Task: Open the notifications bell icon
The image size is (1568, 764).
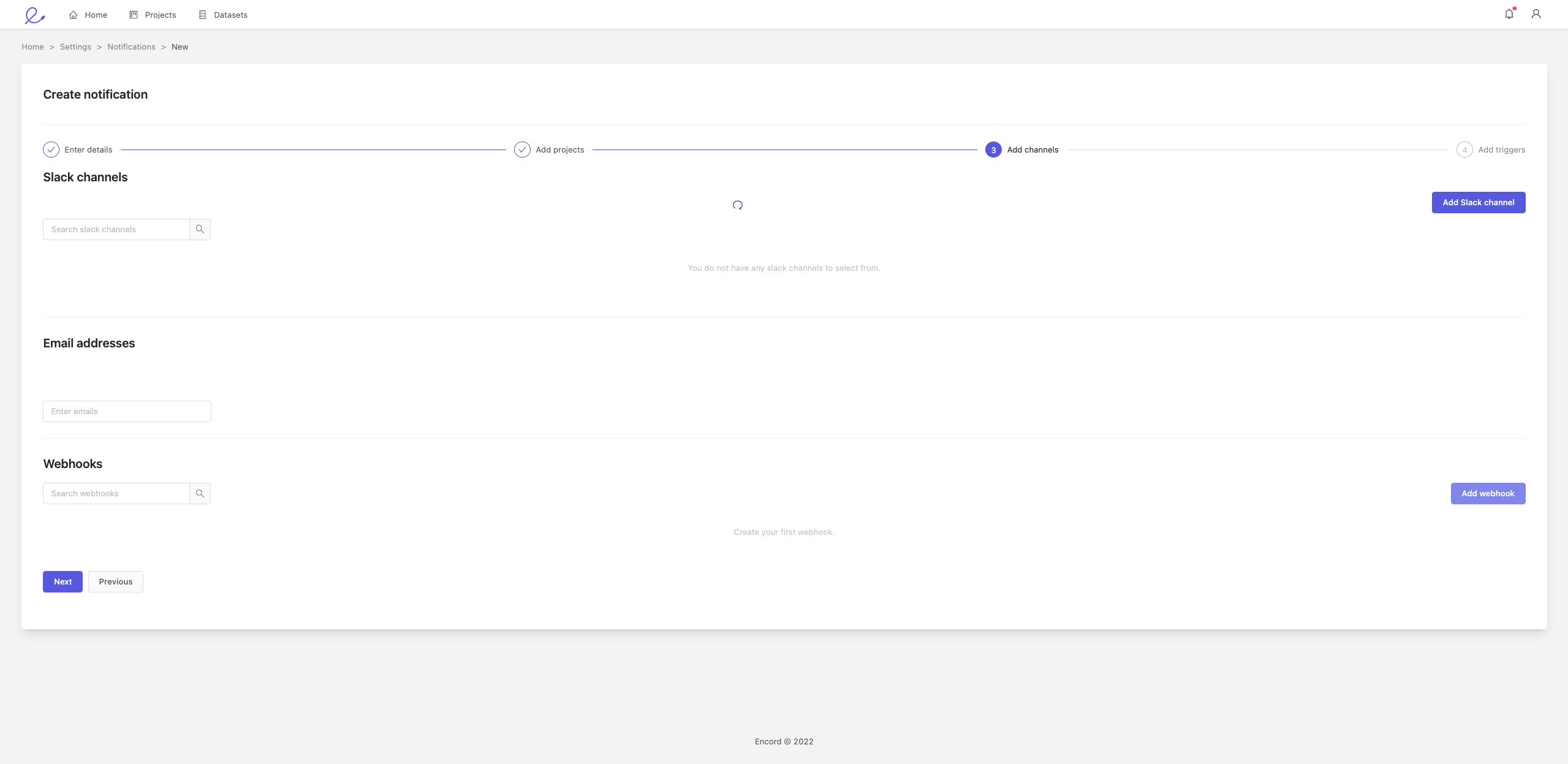Action: [1509, 13]
